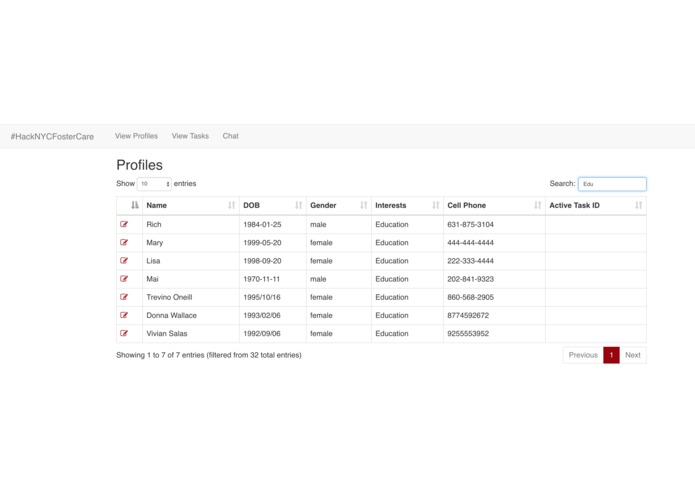Click the edit icon for Rich
Screen dimensions: 695x494
point(124,224)
